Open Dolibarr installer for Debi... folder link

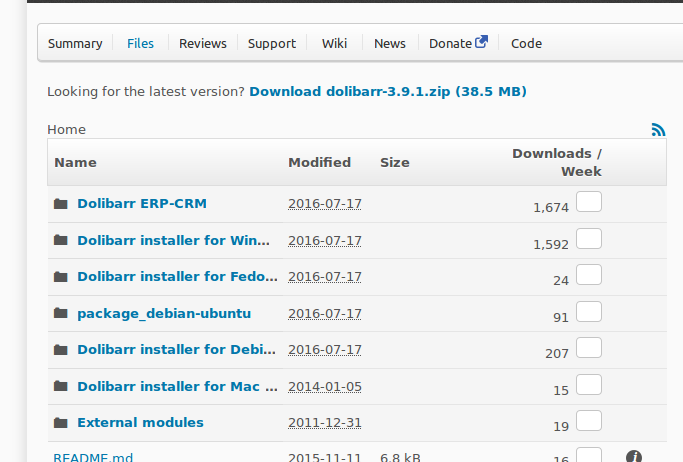176,350
